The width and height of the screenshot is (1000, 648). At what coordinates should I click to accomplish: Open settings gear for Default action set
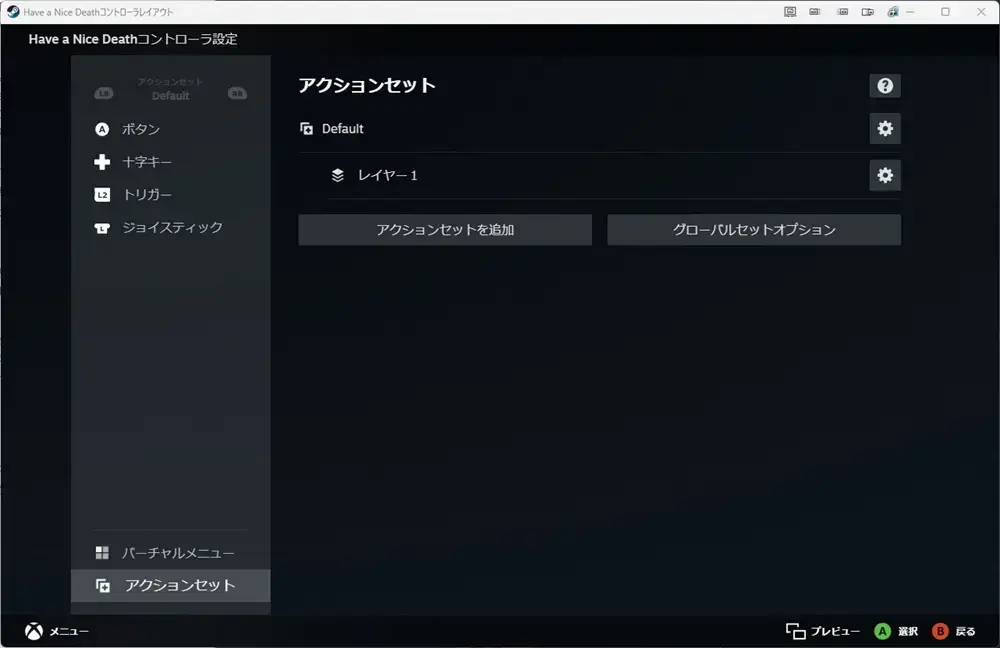click(885, 128)
